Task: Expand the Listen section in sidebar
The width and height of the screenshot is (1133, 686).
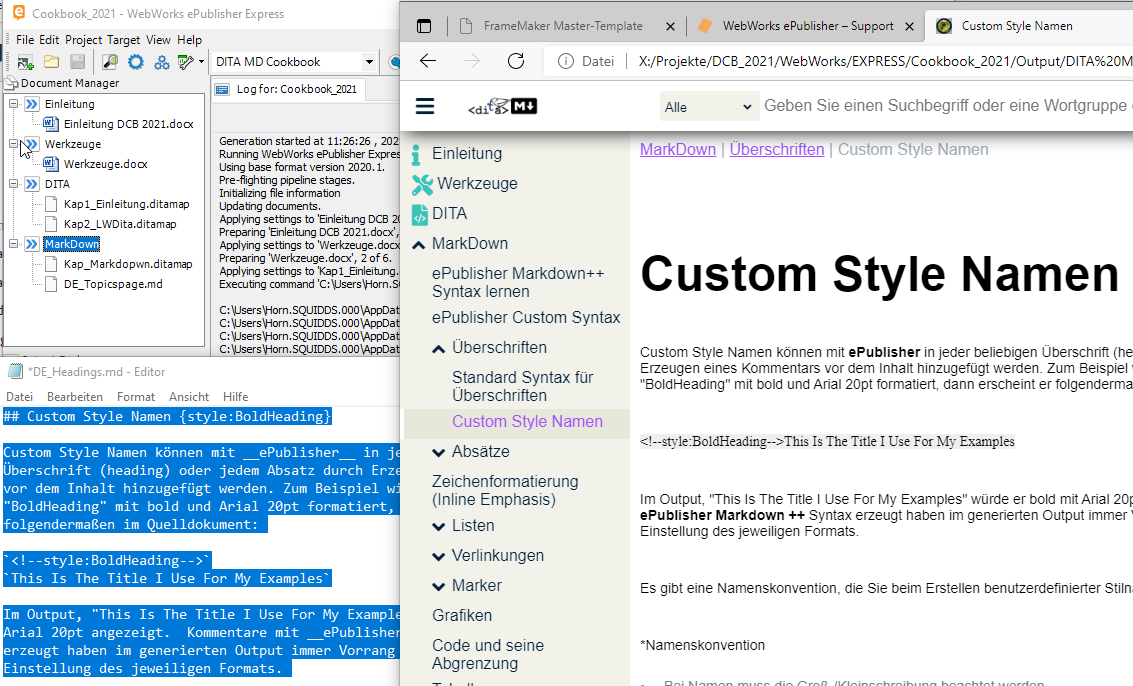Action: click(438, 526)
